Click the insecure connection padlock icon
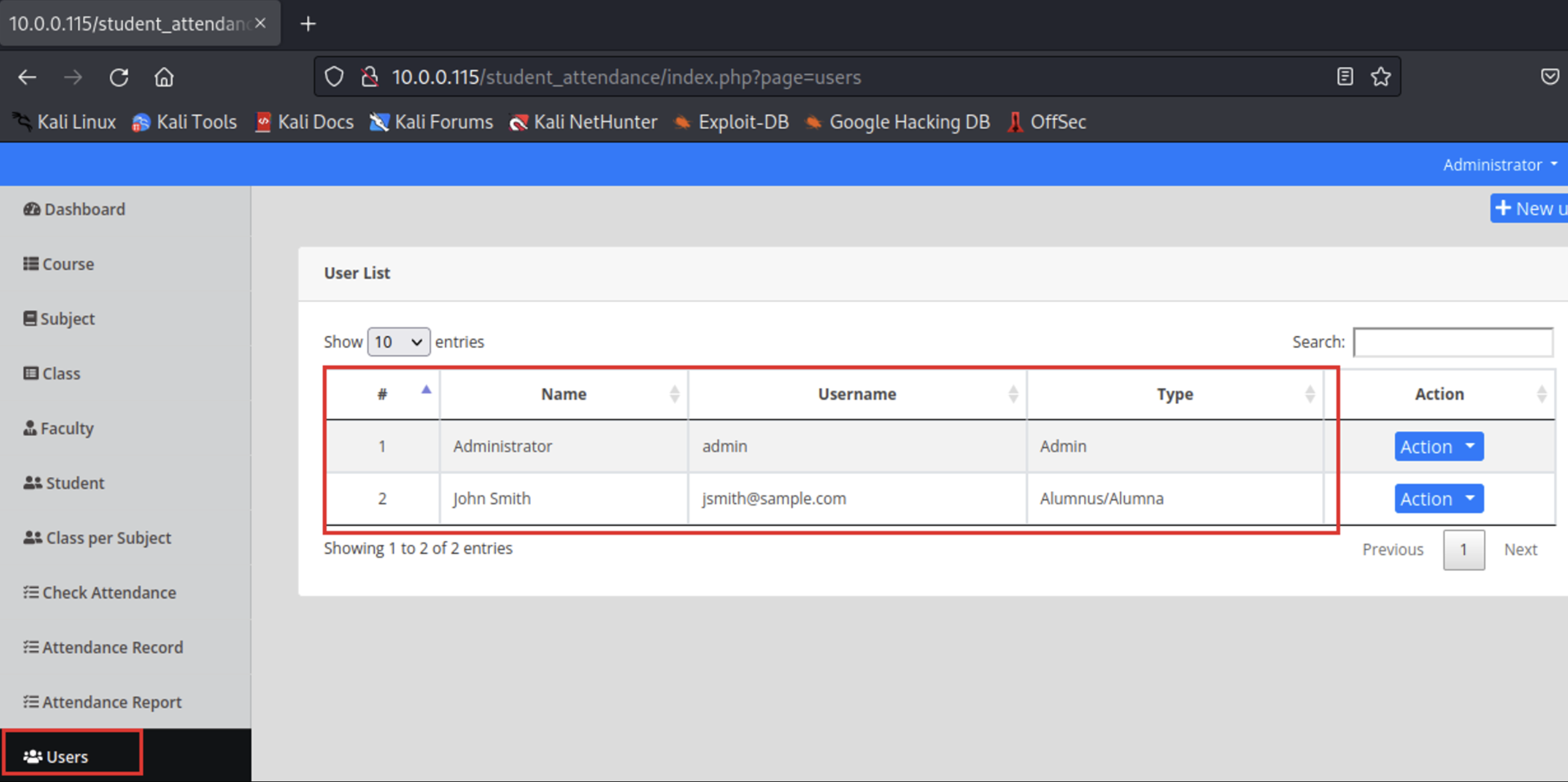The height and width of the screenshot is (782, 1568). coord(369,77)
